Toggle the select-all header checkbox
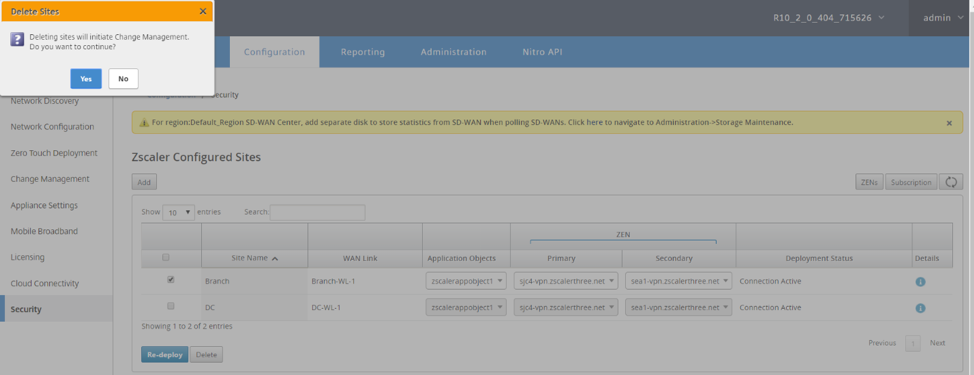 tap(165, 257)
